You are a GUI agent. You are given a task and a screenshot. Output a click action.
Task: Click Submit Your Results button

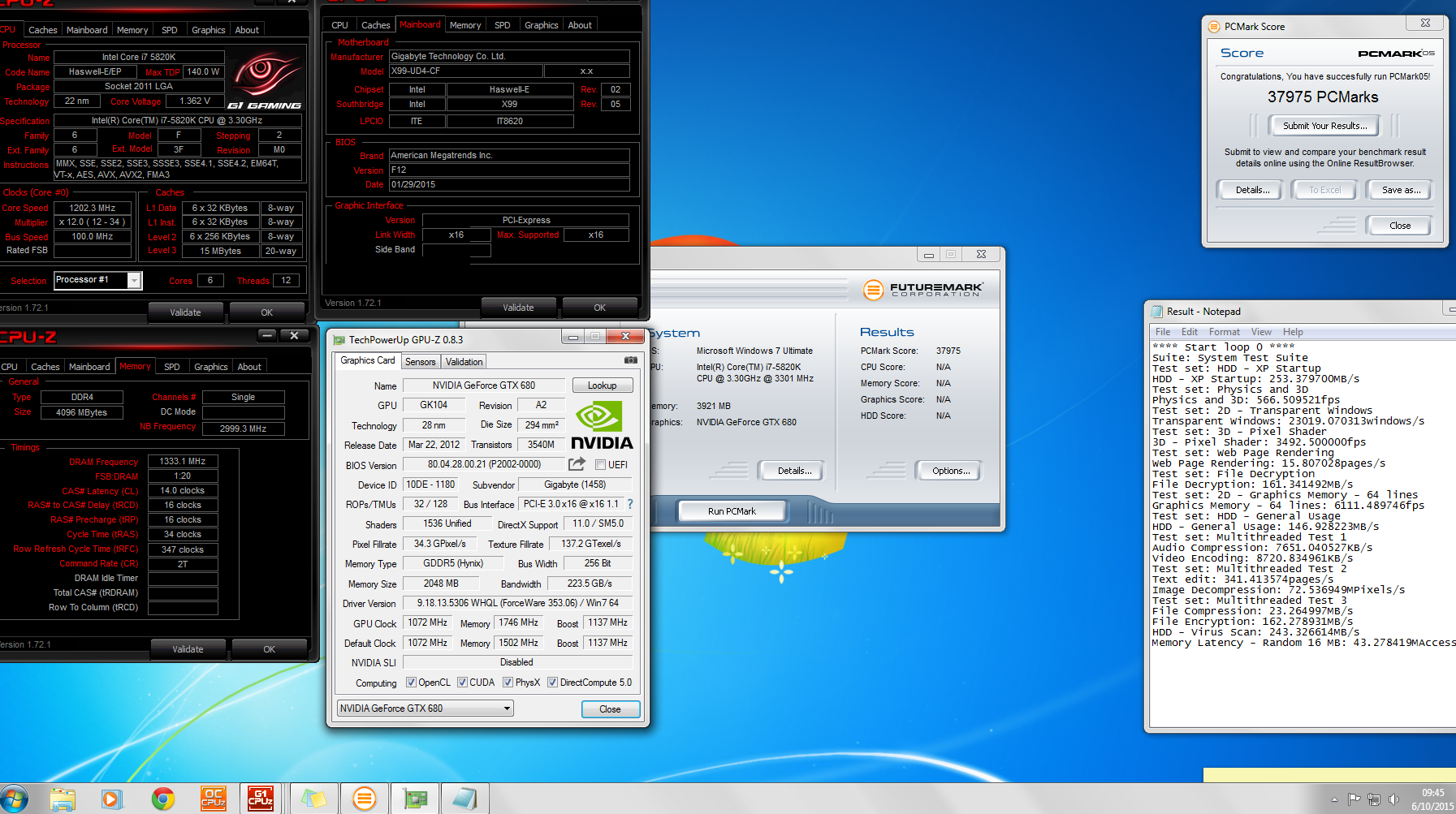coord(1324,126)
